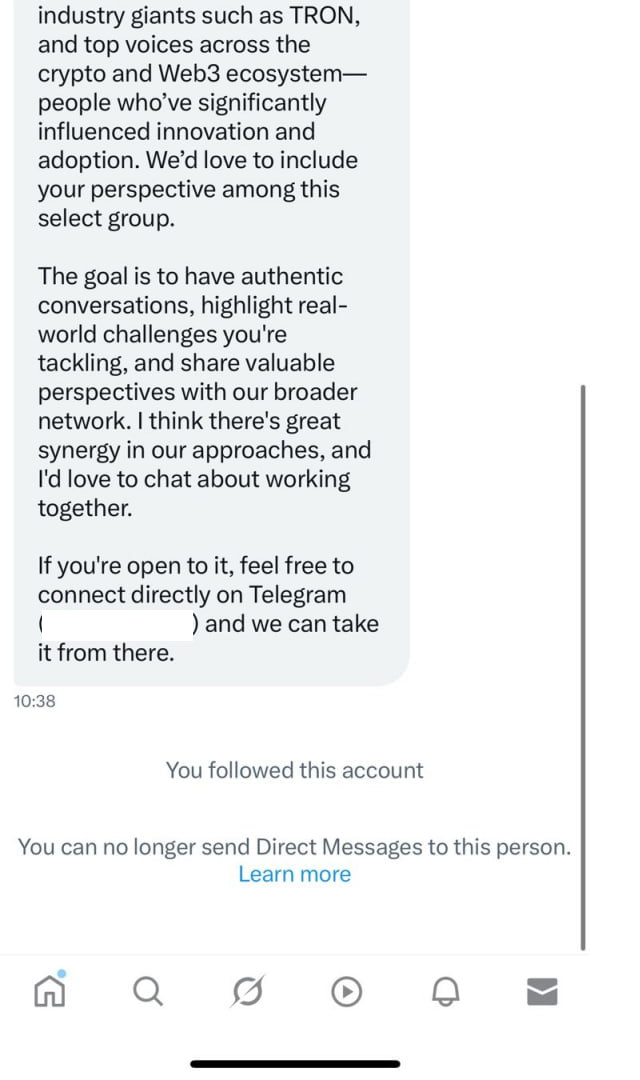Tap the blue dot on Home icon

coord(61,973)
